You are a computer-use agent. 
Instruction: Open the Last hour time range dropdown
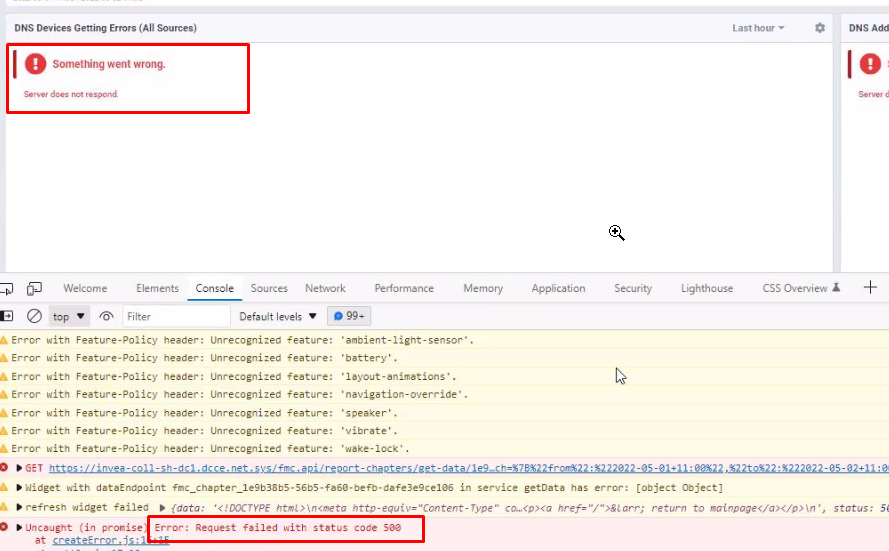[x=758, y=28]
